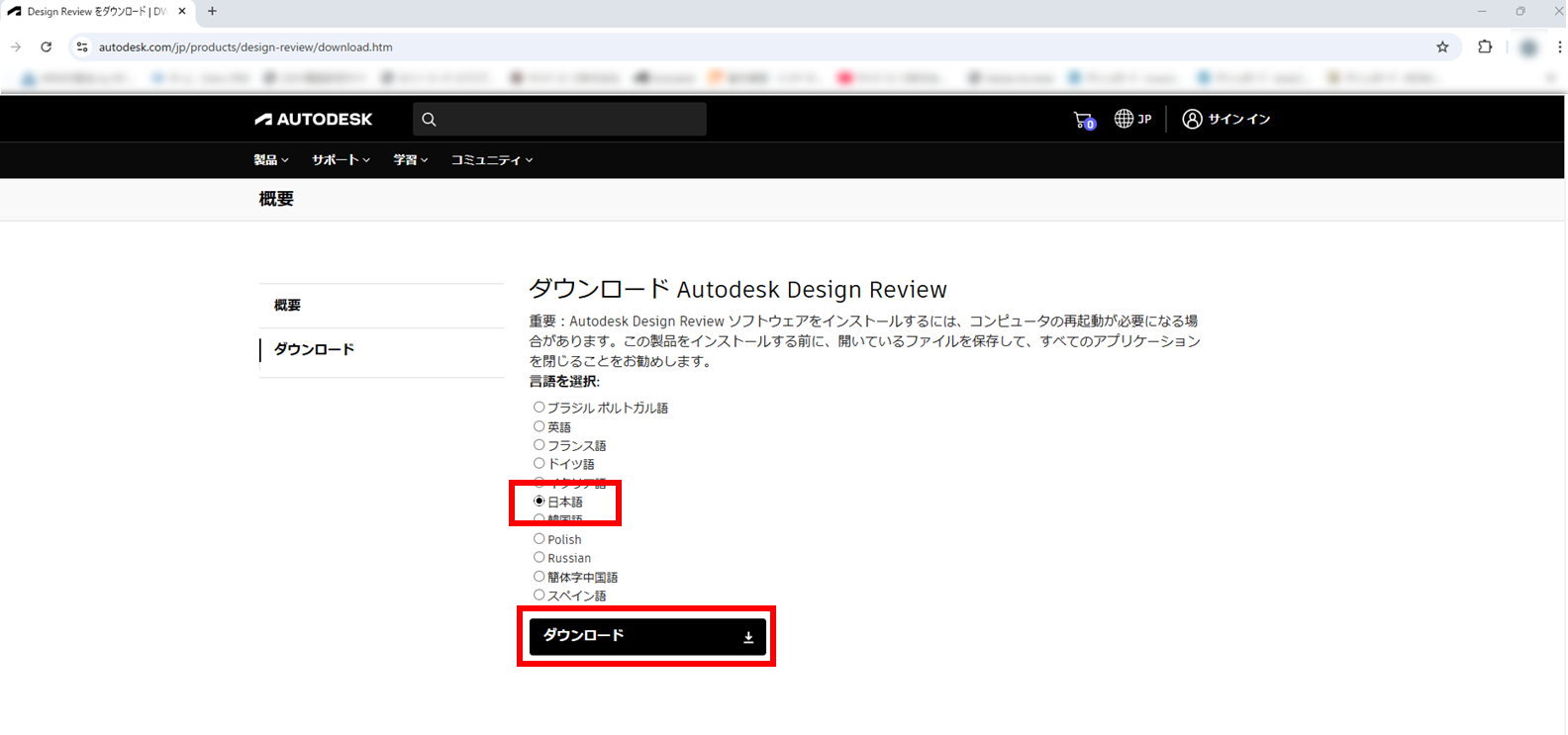Click the ダウンロード Autodesk Design Review heading
Viewport: 1568px width, 735px height.
click(737, 290)
